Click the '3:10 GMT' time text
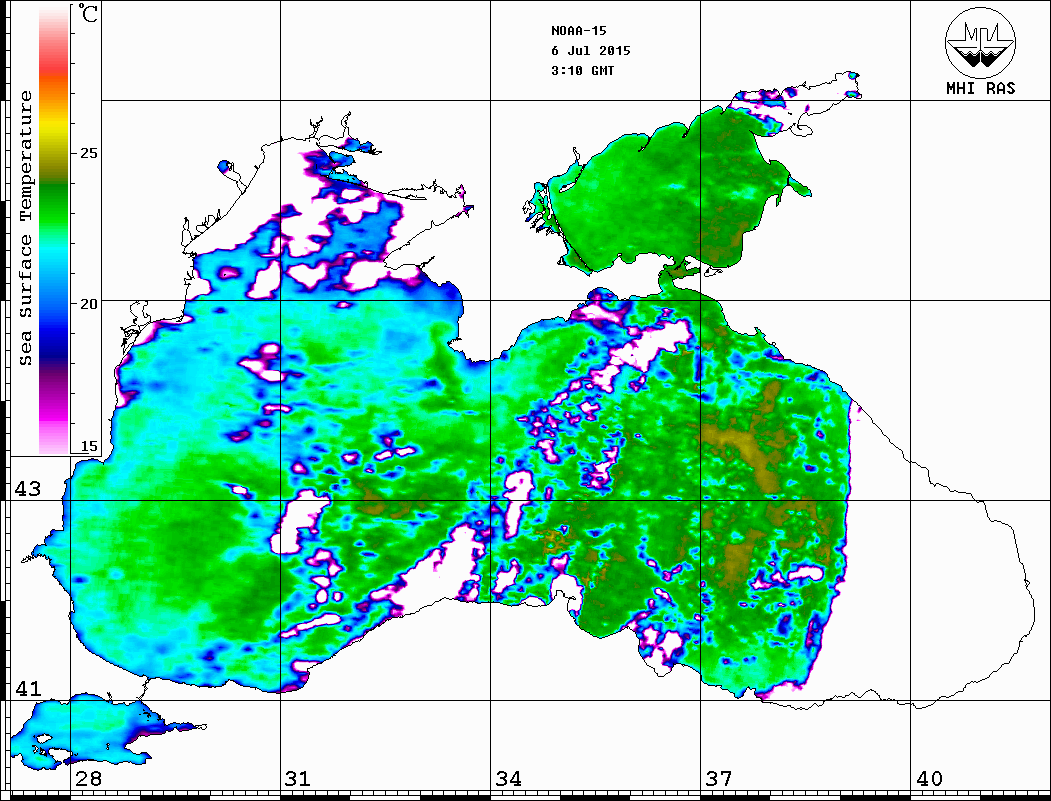 click(x=582, y=70)
